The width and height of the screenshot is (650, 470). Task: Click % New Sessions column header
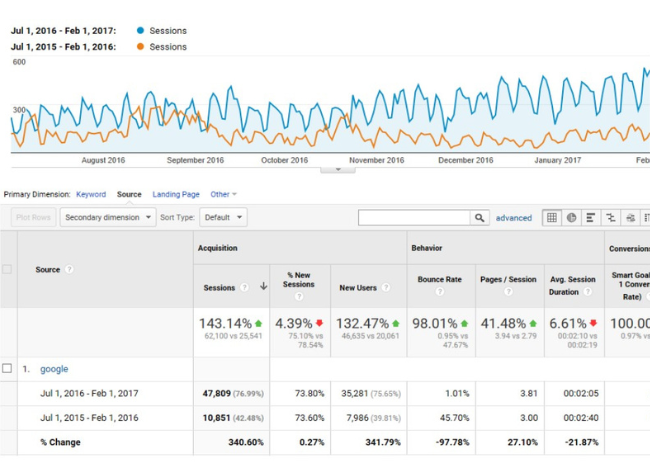coord(299,280)
